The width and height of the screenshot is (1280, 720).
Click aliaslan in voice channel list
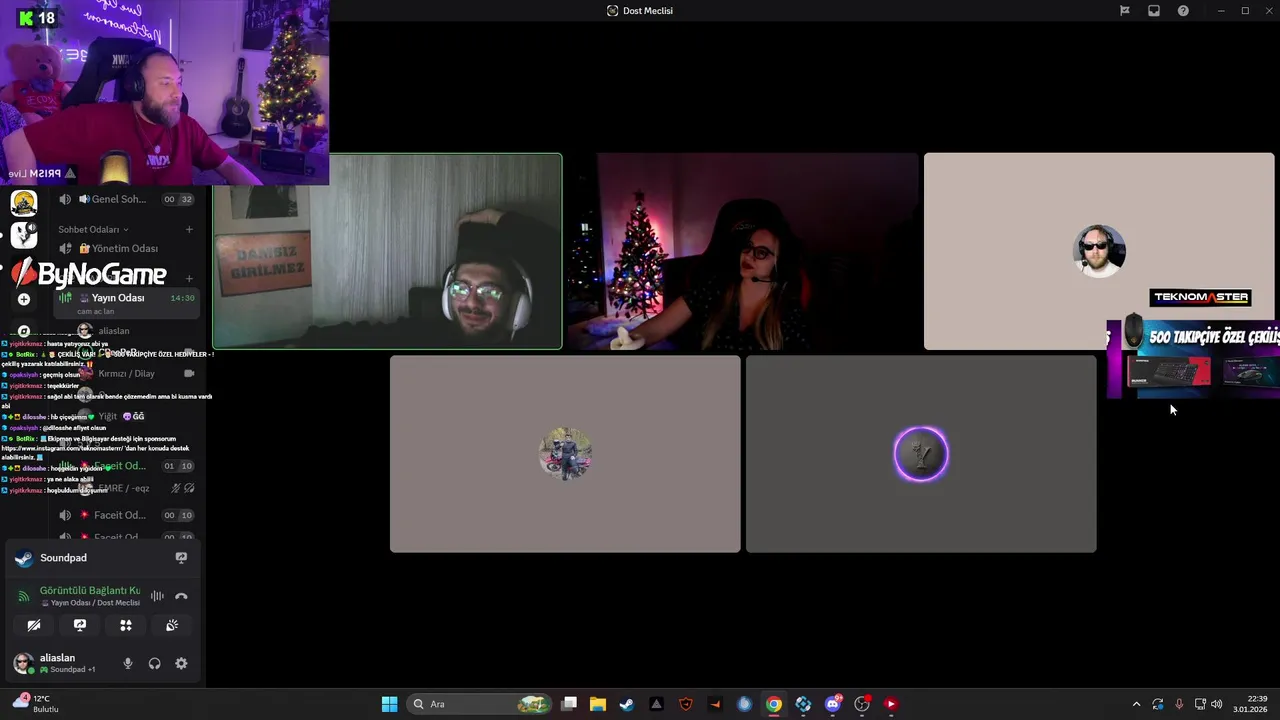tap(113, 331)
